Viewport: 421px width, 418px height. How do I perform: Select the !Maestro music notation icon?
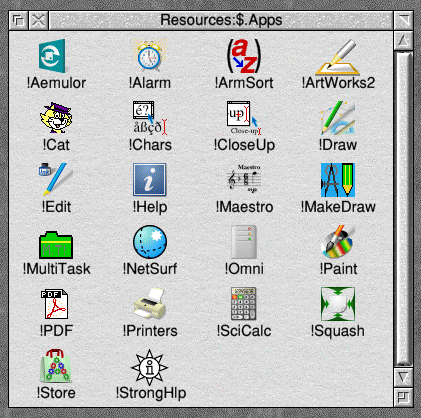point(244,179)
